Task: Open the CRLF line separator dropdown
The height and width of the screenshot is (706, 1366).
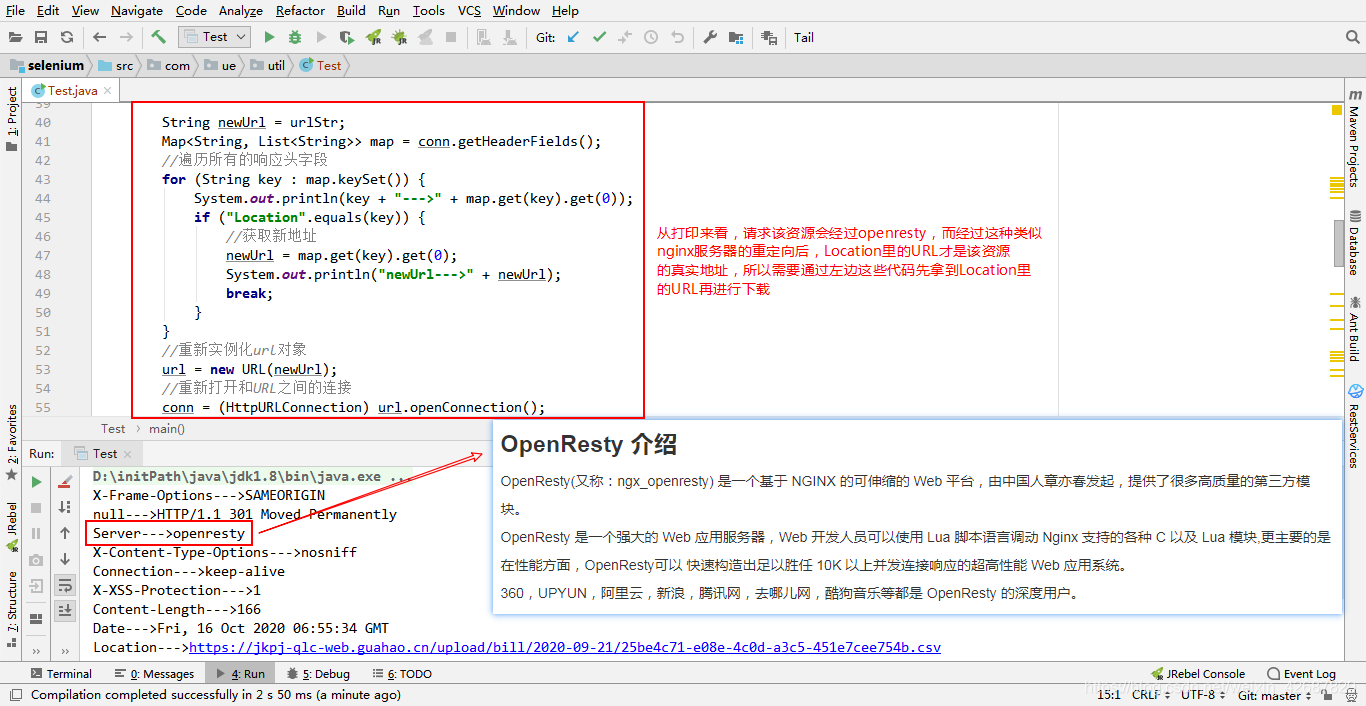Action: point(1151,694)
